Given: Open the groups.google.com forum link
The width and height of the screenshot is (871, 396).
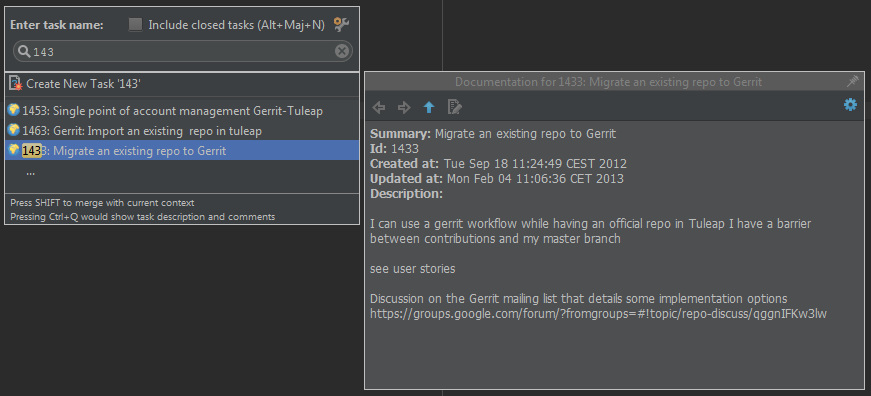Looking at the screenshot, I should click(x=598, y=314).
